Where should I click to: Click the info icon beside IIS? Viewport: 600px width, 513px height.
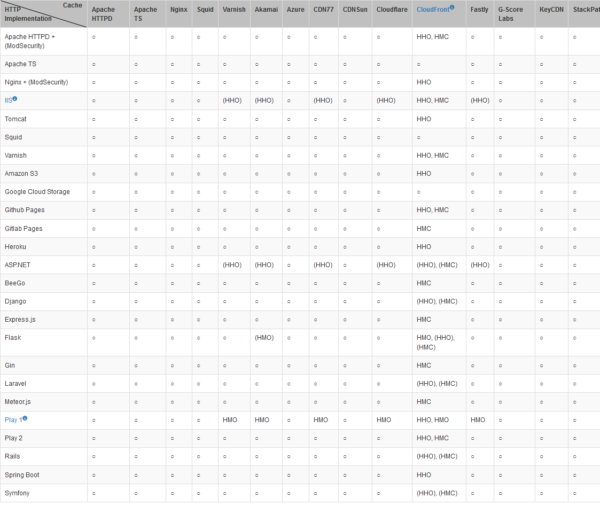pyautogui.click(x=15, y=99)
